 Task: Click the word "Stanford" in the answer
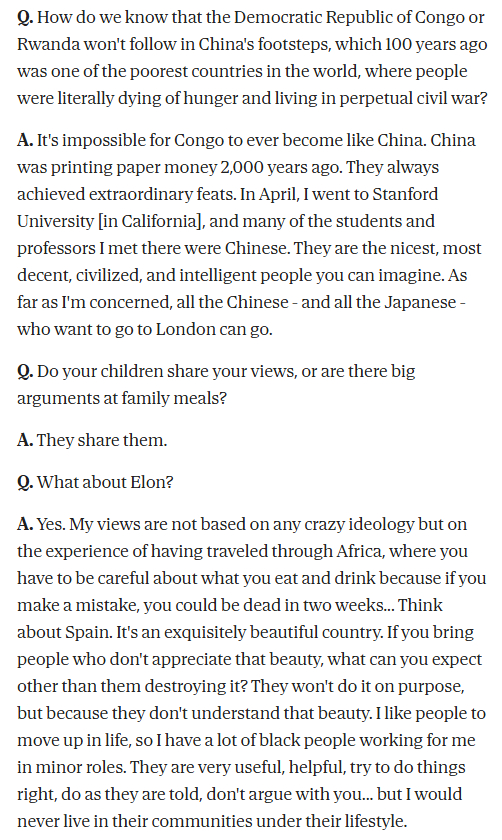(405, 194)
